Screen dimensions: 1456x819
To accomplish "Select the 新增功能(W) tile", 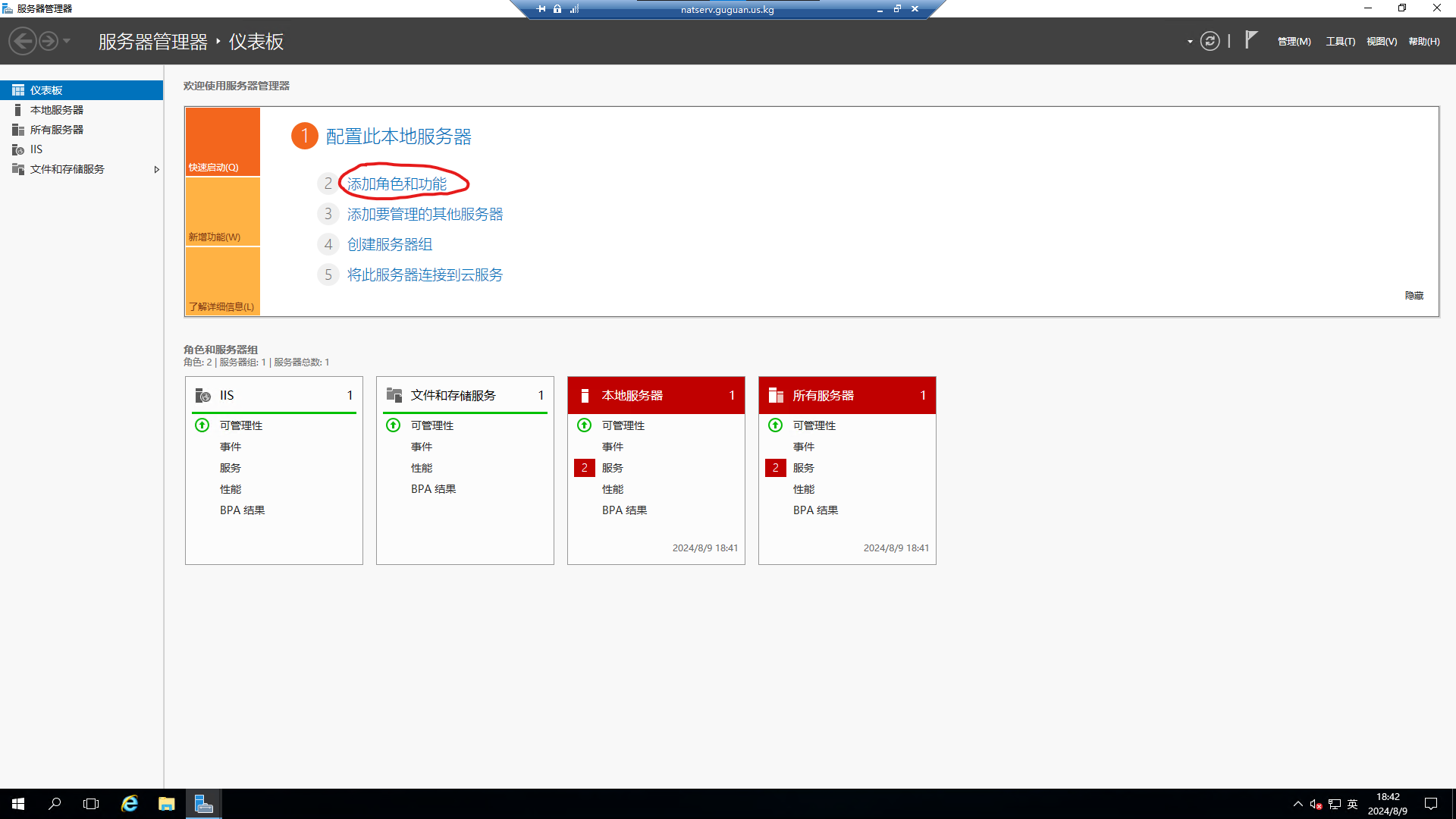I will tap(223, 212).
